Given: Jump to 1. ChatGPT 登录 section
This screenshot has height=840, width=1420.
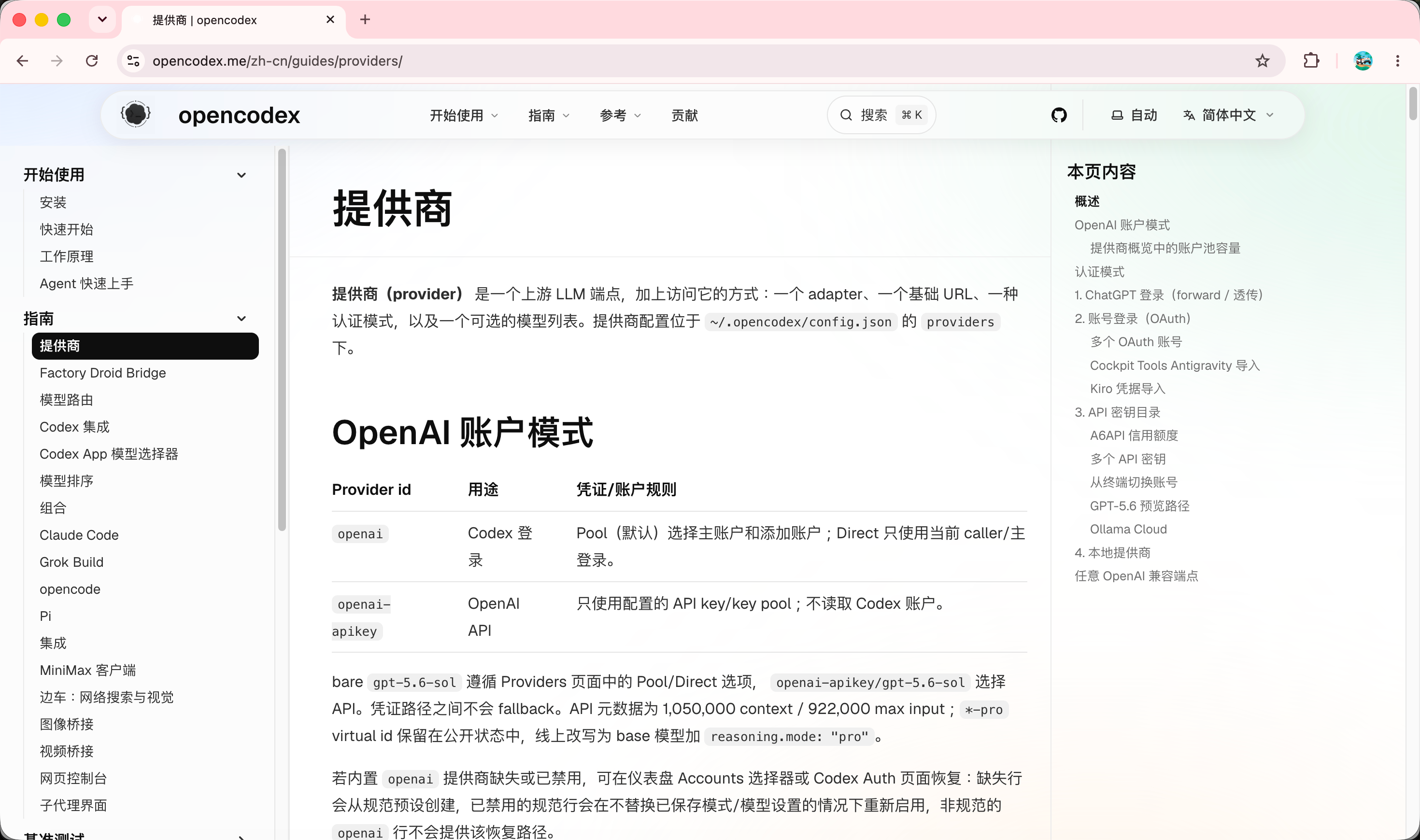Looking at the screenshot, I should tap(1169, 295).
